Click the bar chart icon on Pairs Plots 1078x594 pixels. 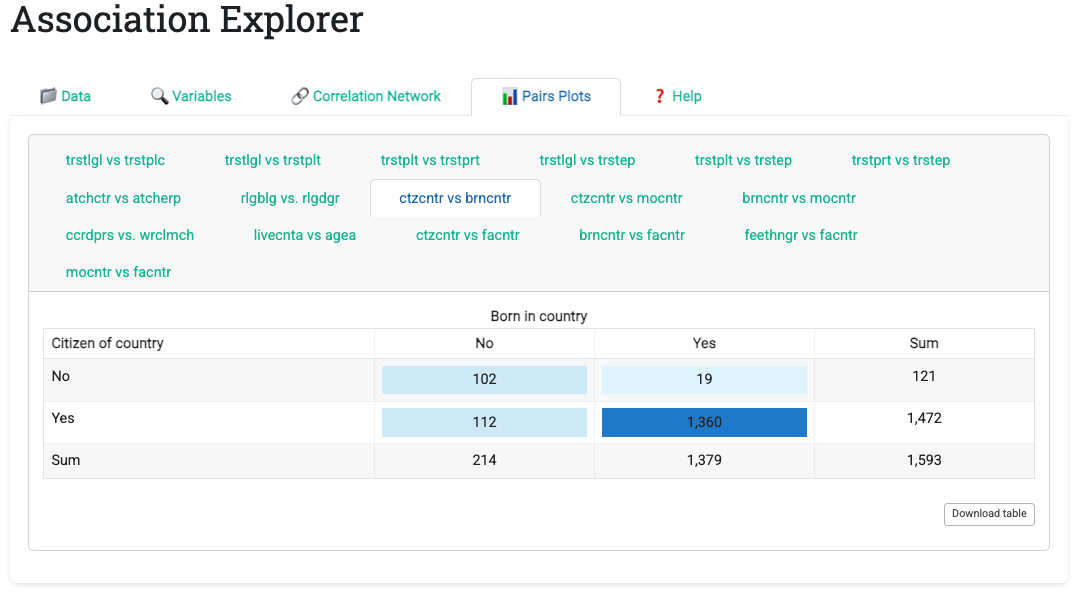510,96
